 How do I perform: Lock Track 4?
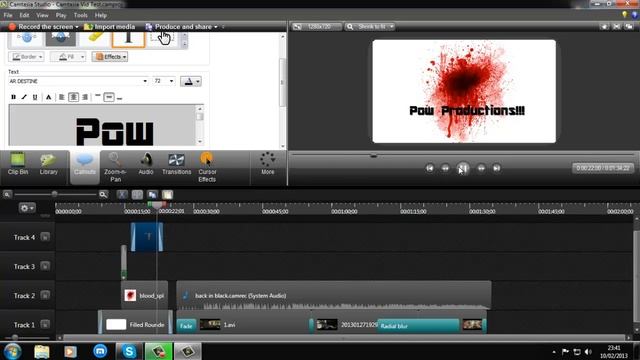pyautogui.click(x=45, y=237)
